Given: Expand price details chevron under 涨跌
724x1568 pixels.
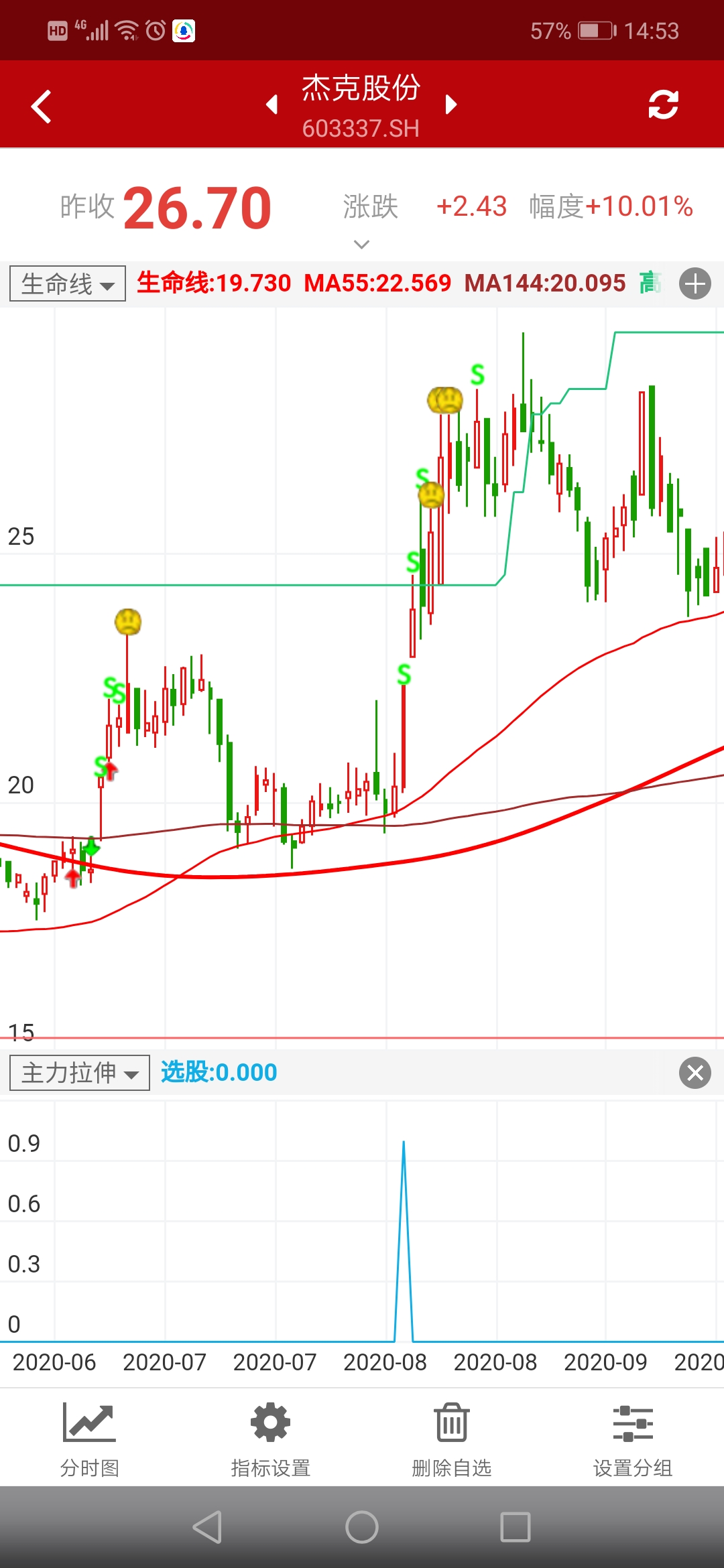Looking at the screenshot, I should coord(361,245).
